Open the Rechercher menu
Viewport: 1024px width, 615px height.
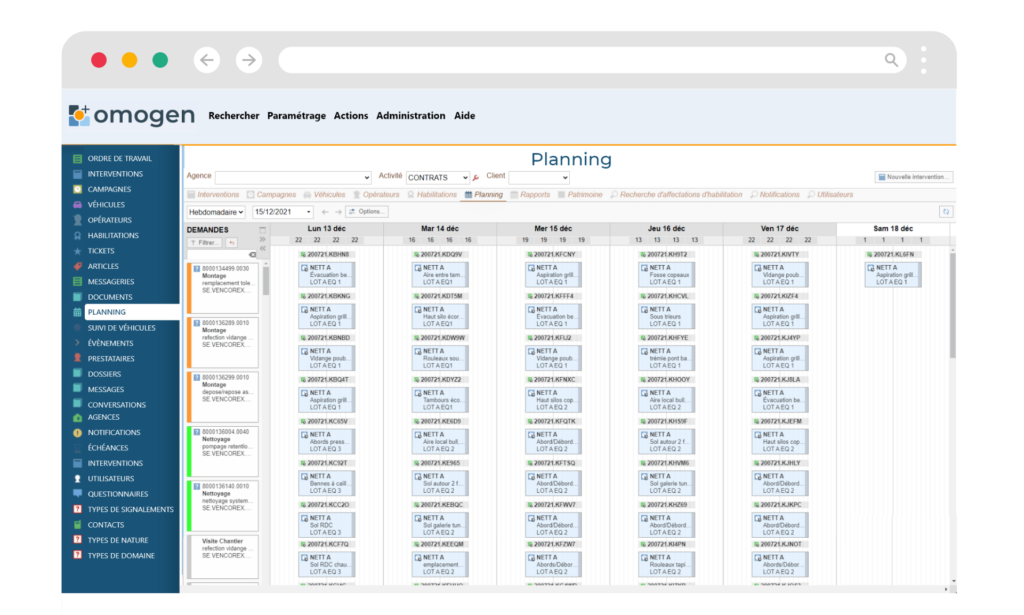[x=234, y=116]
